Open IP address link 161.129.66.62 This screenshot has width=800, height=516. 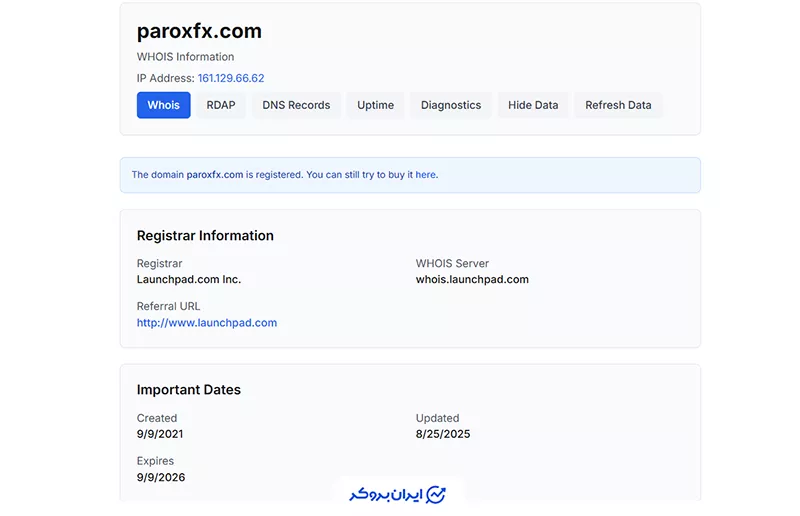point(231,78)
